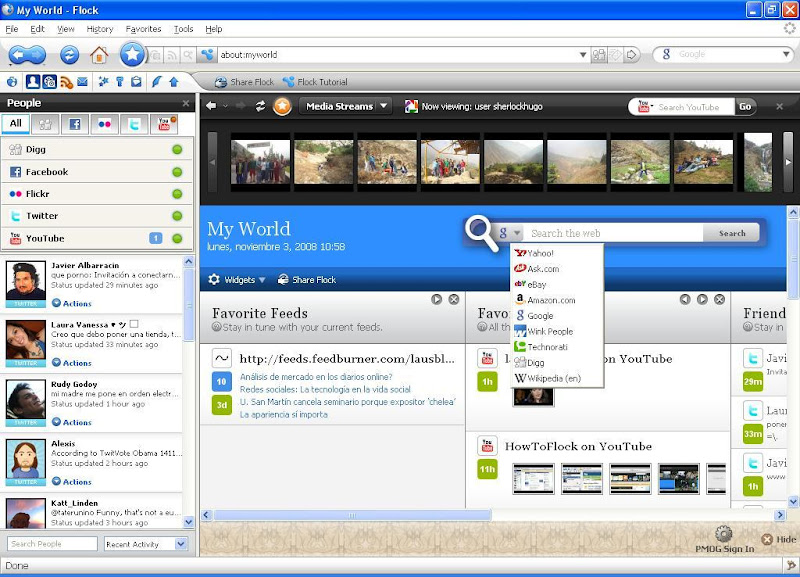Toggle Twitter online status indicator

[177, 216]
